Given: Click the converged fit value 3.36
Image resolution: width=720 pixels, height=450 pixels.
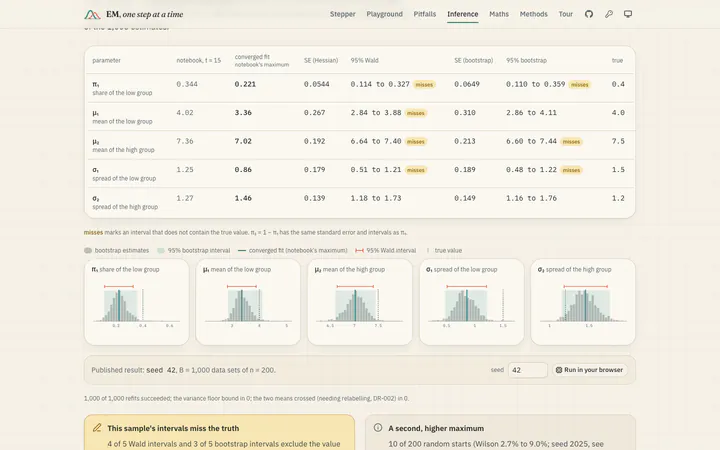Looking at the screenshot, I should point(243,112).
